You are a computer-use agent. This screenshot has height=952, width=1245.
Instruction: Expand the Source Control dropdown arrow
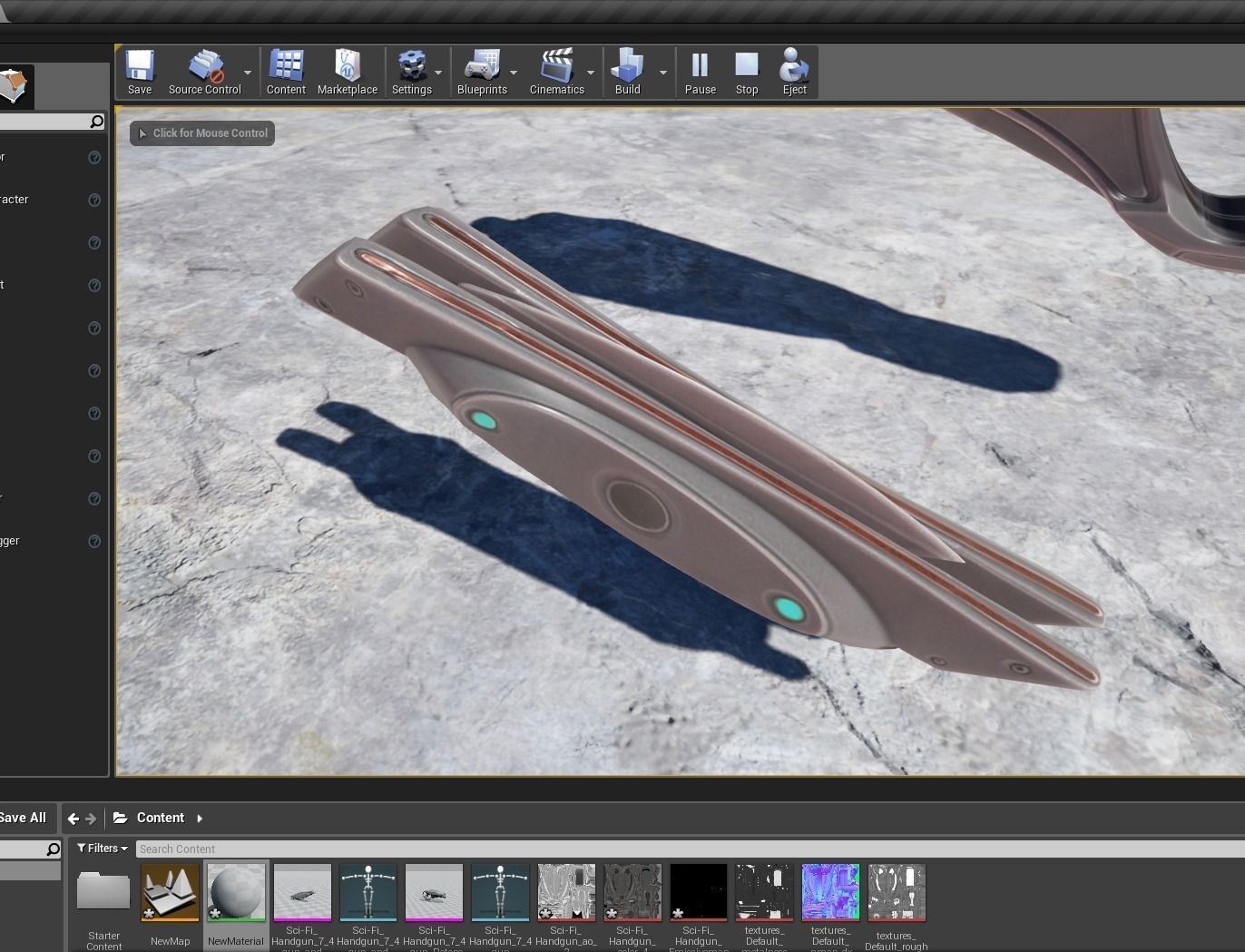(248, 73)
